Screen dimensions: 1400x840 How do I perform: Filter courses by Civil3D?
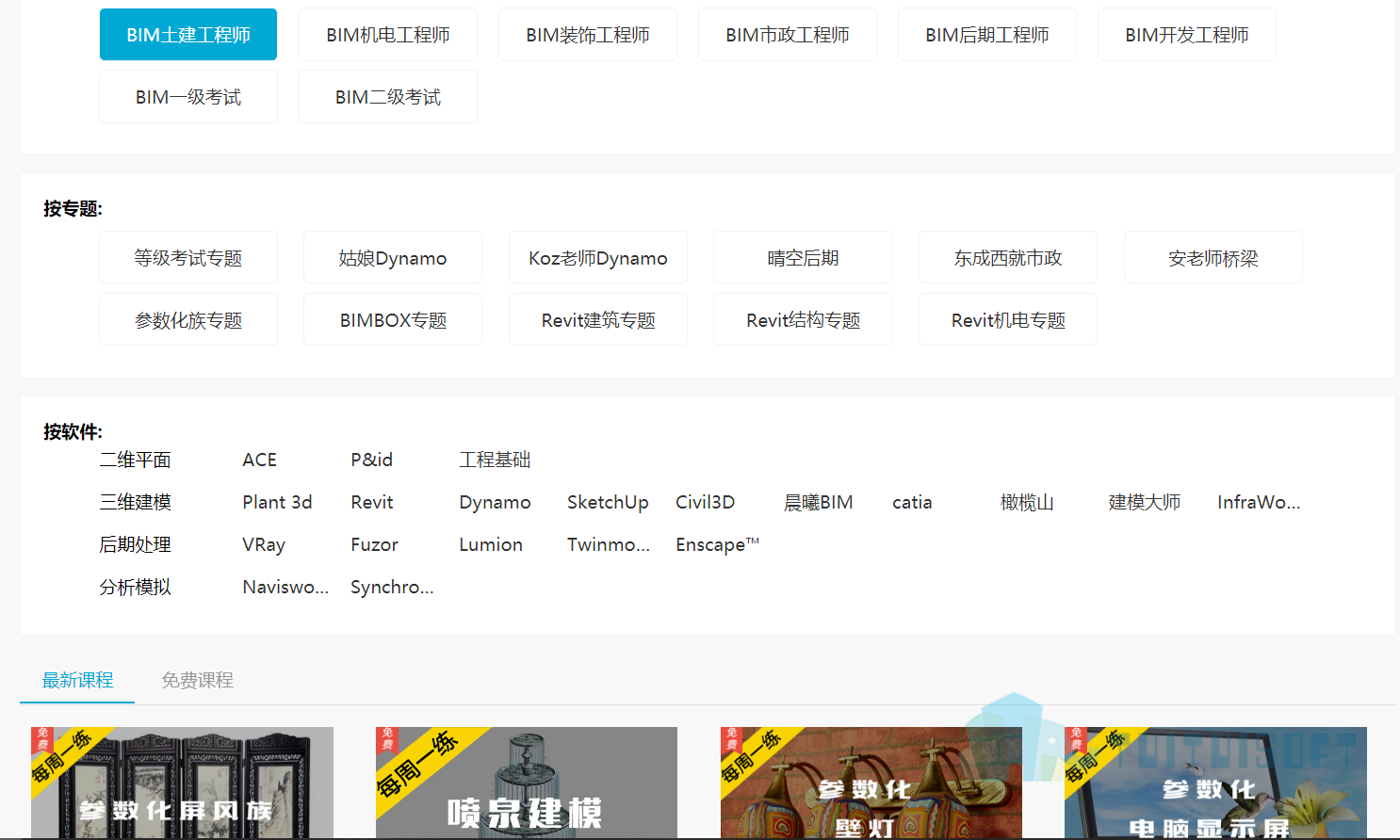coord(705,502)
